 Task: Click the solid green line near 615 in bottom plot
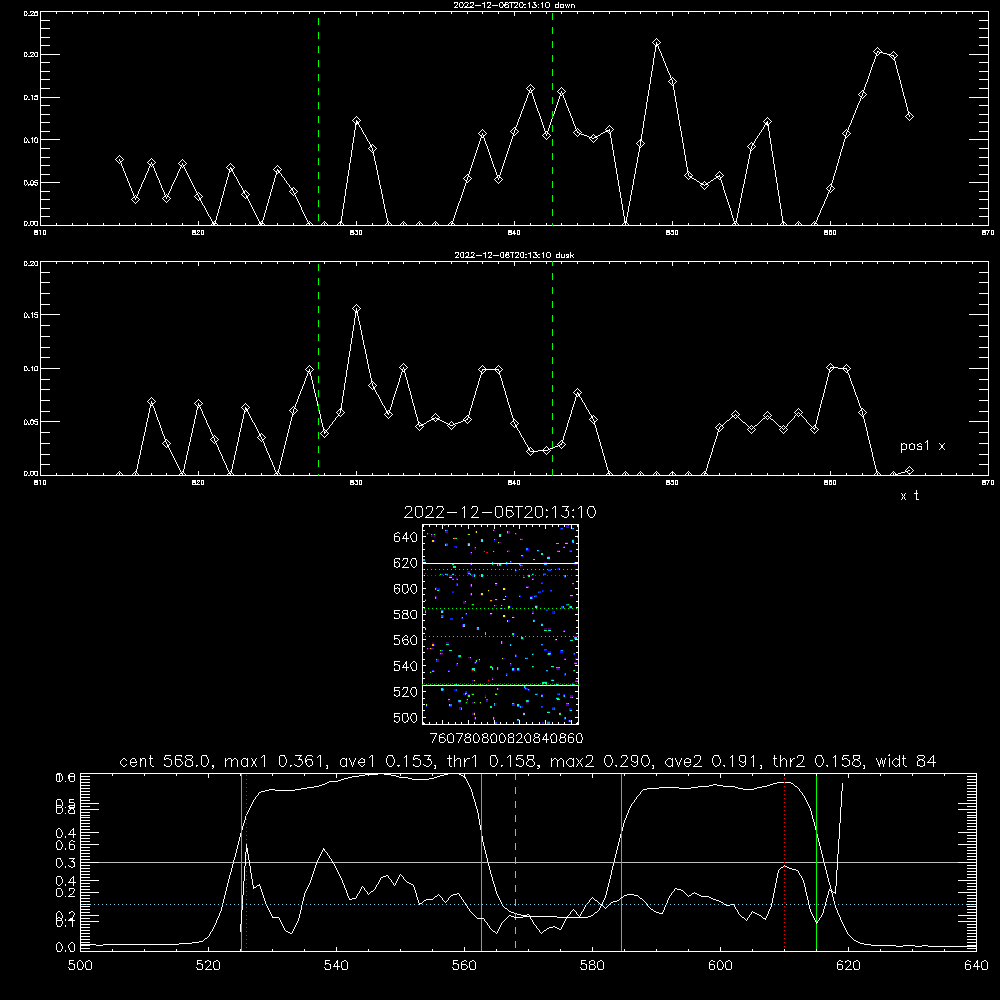[x=816, y=861]
